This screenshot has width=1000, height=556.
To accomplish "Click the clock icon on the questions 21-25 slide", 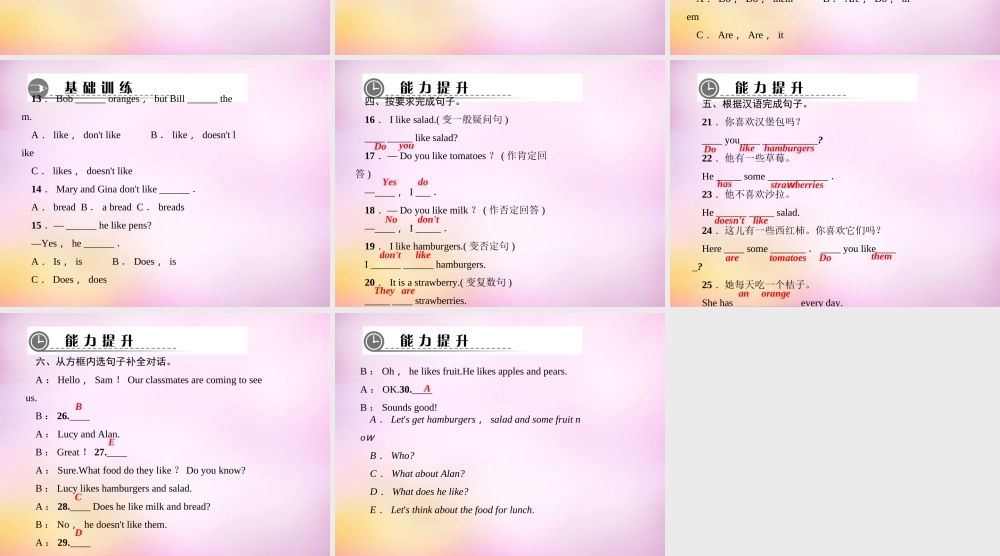I will [709, 88].
